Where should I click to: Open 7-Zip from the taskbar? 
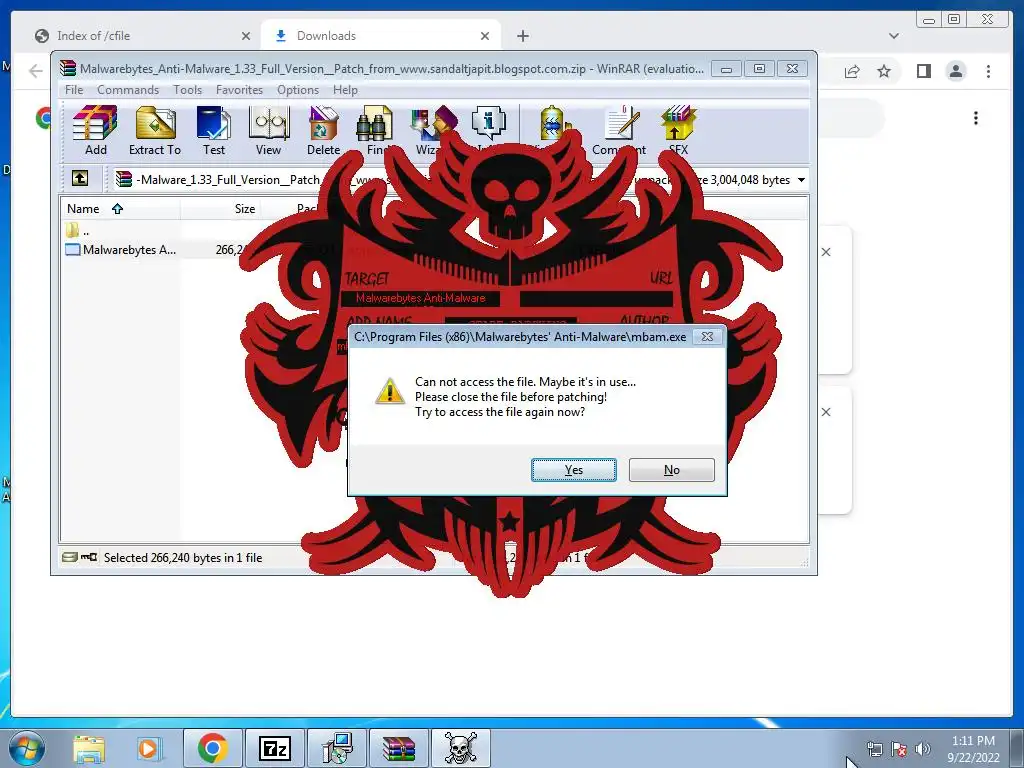pos(274,748)
